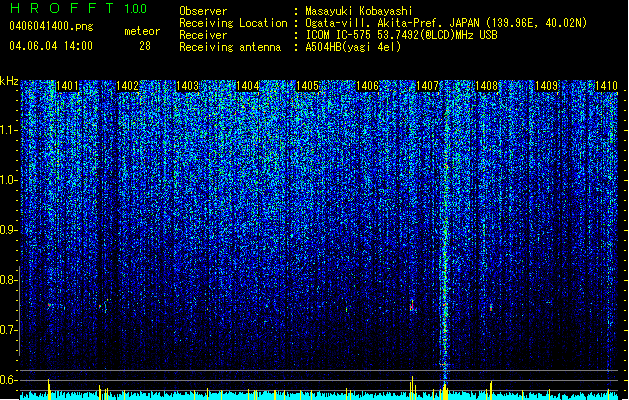This screenshot has width=629, height=400.
Task: Click the 0.9 frequency axis label
Action: coord(9,230)
